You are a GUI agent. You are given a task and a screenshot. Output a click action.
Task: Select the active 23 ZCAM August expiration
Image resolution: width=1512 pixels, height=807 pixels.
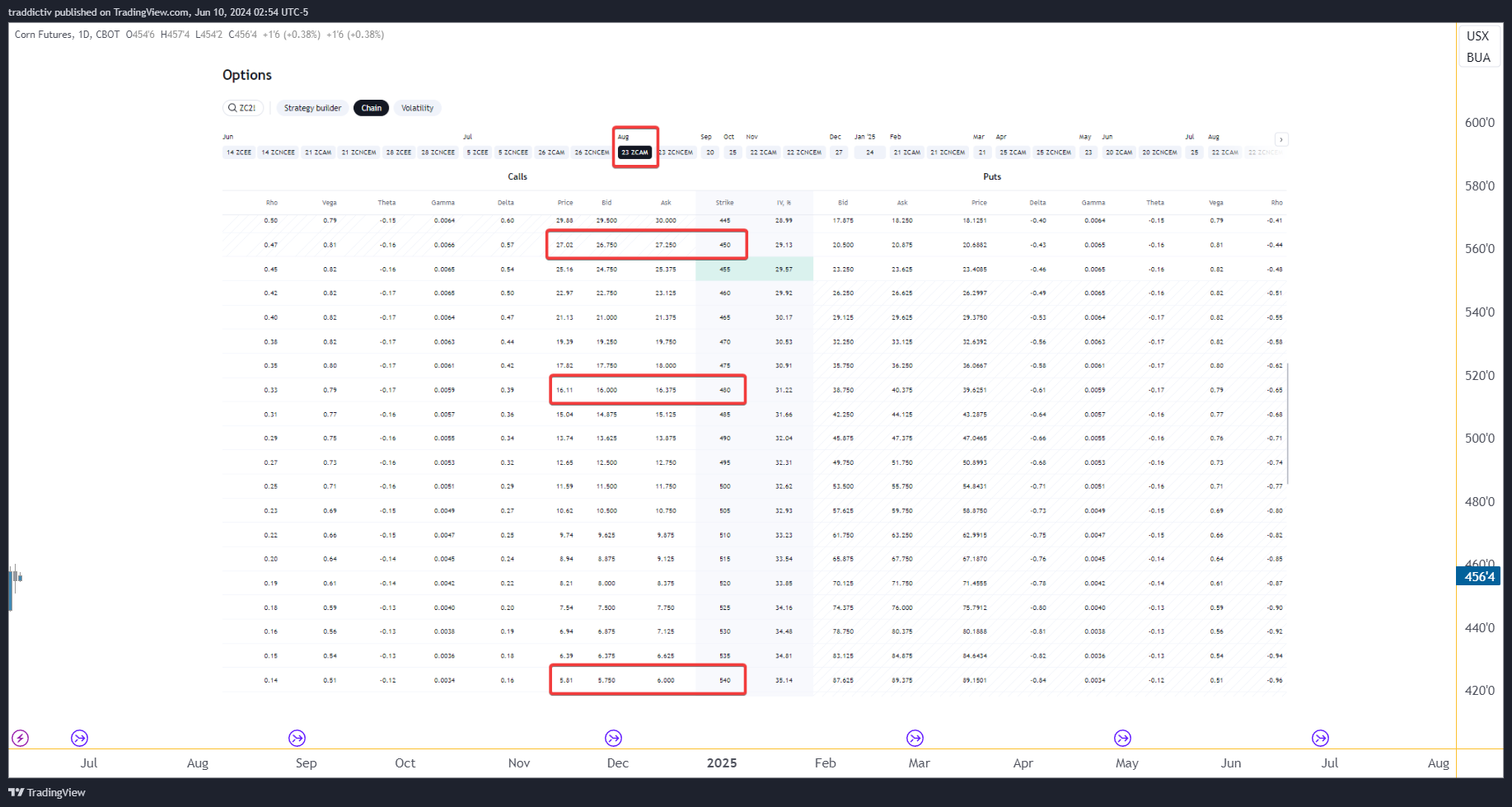coord(635,152)
